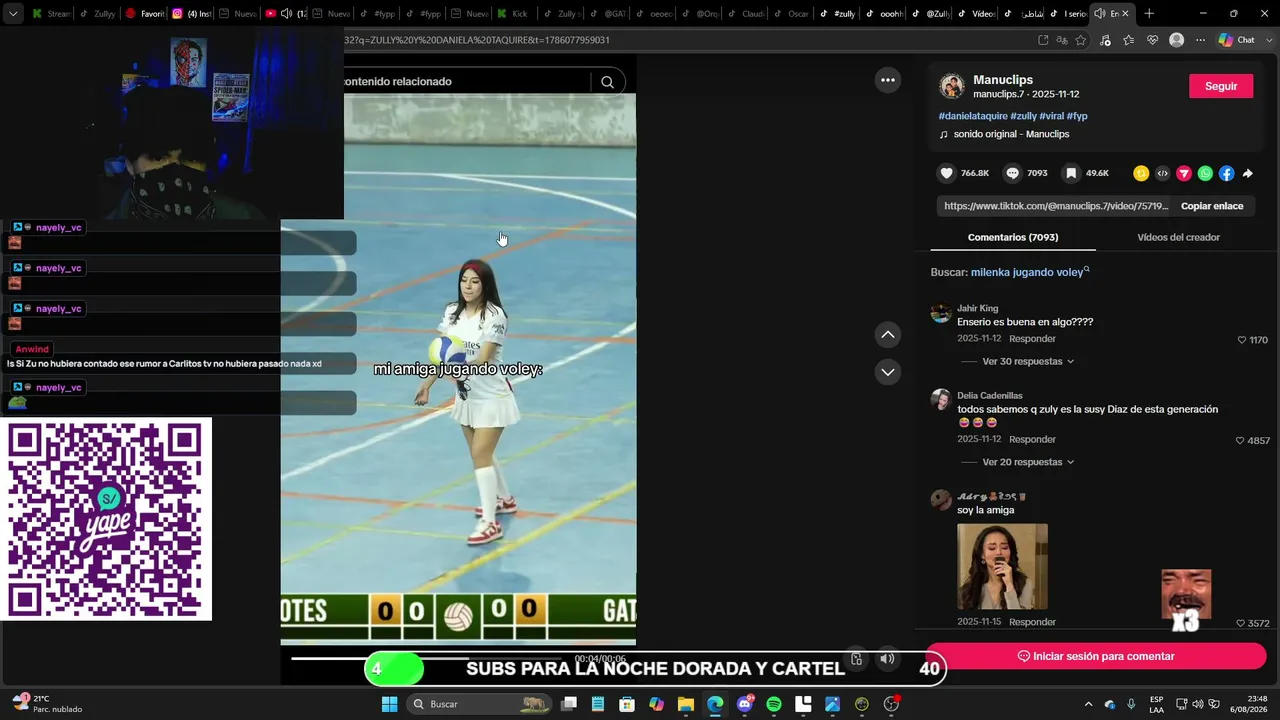This screenshot has height=720, width=1280.
Task: Click the taskbar Buscar search box
Action: pyautogui.click(x=480, y=704)
